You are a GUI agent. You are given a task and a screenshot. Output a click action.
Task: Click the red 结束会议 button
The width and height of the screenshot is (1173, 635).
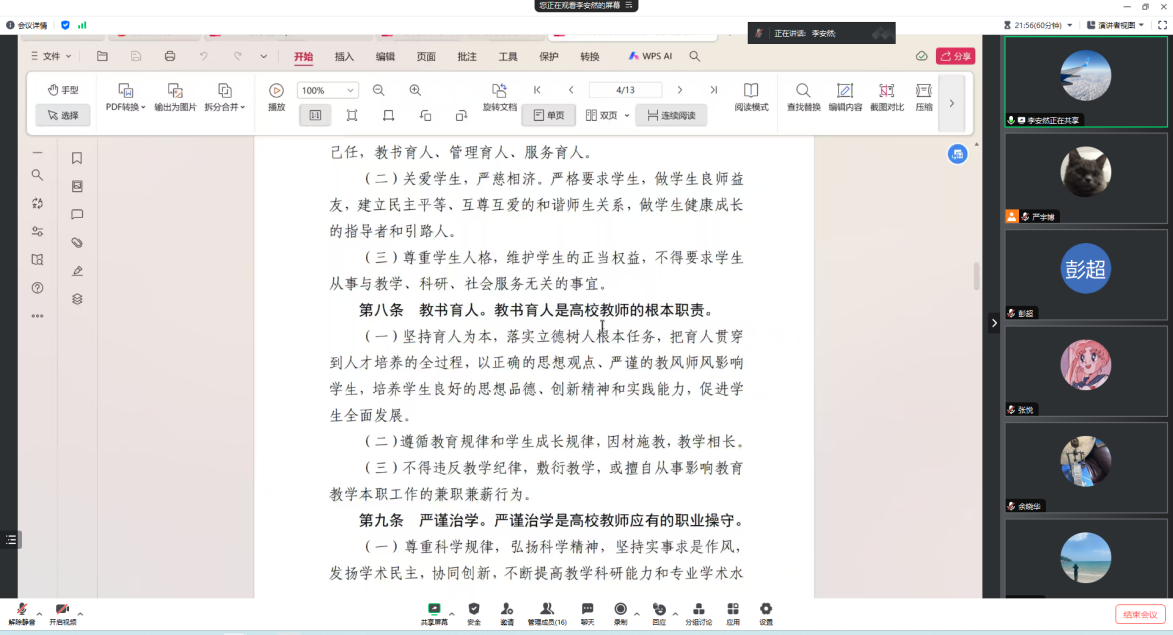1140,614
